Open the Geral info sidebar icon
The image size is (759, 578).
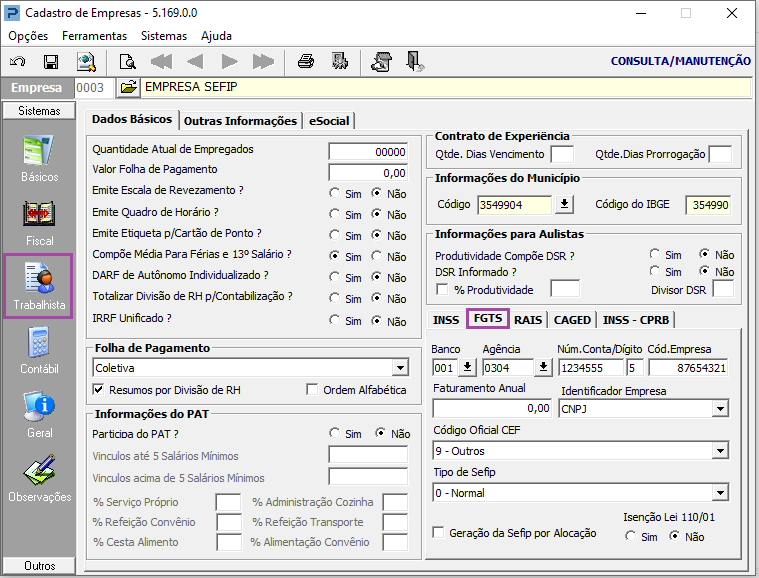pyautogui.click(x=39, y=415)
